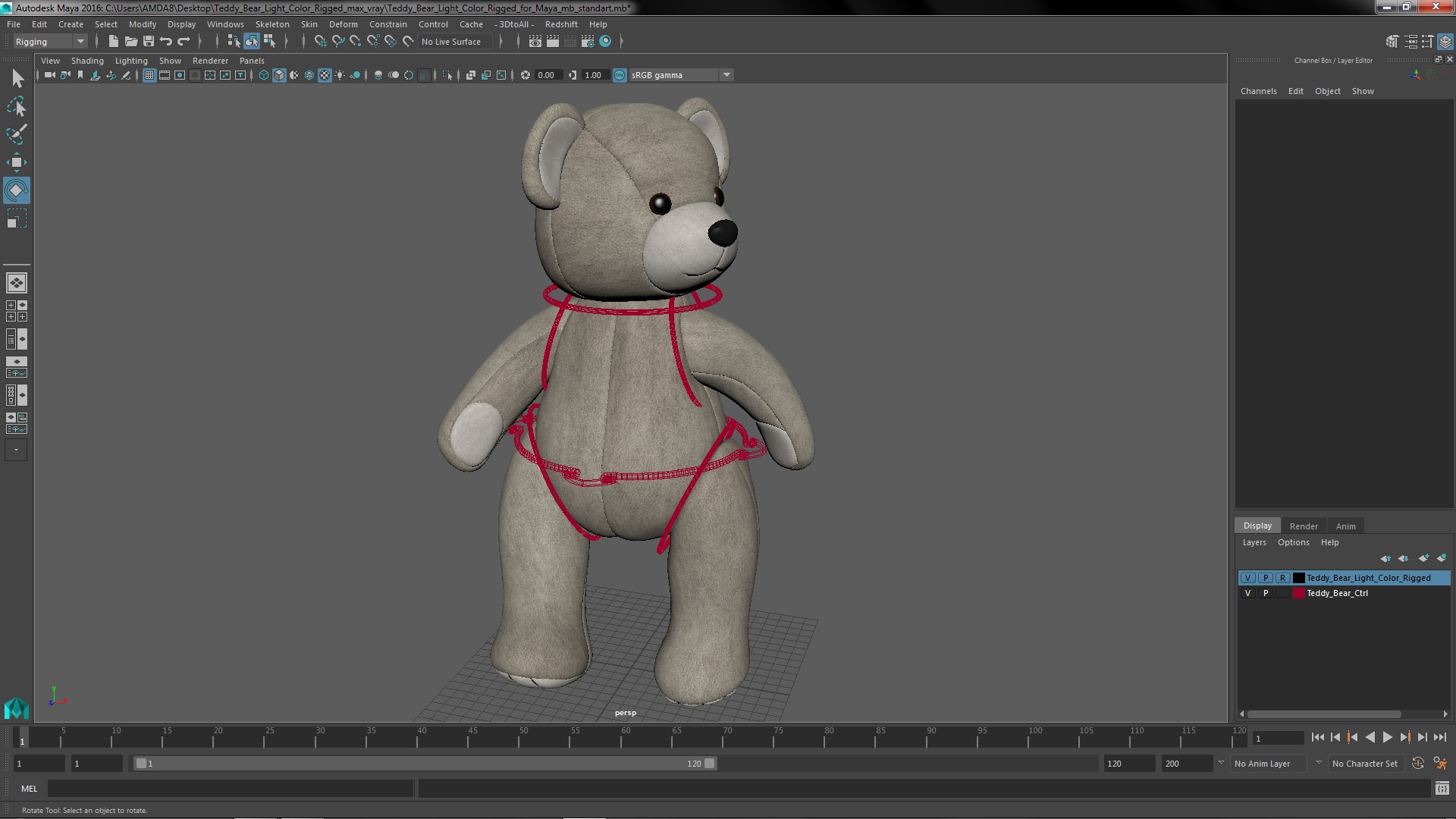Viewport: 1456px width, 819px height.
Task: Activate the Lasso Select tool
Action: click(17, 106)
